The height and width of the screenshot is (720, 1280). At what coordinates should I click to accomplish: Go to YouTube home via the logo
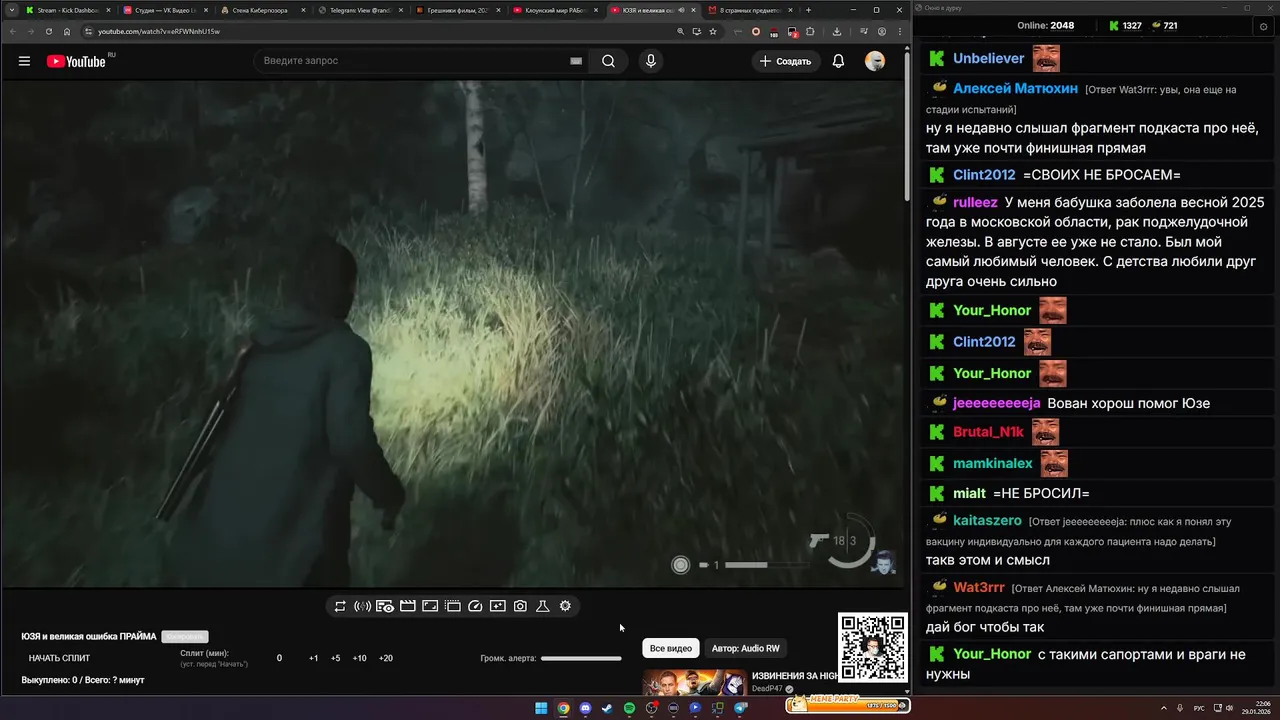[78, 61]
